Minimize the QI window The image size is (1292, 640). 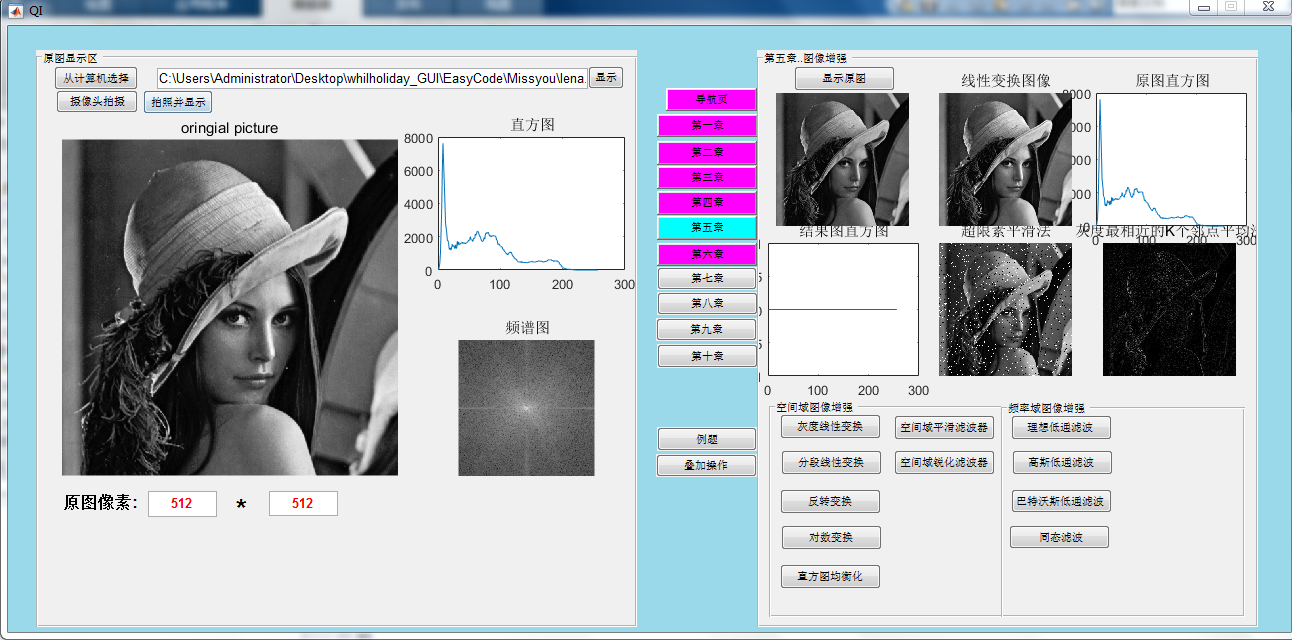point(1203,7)
